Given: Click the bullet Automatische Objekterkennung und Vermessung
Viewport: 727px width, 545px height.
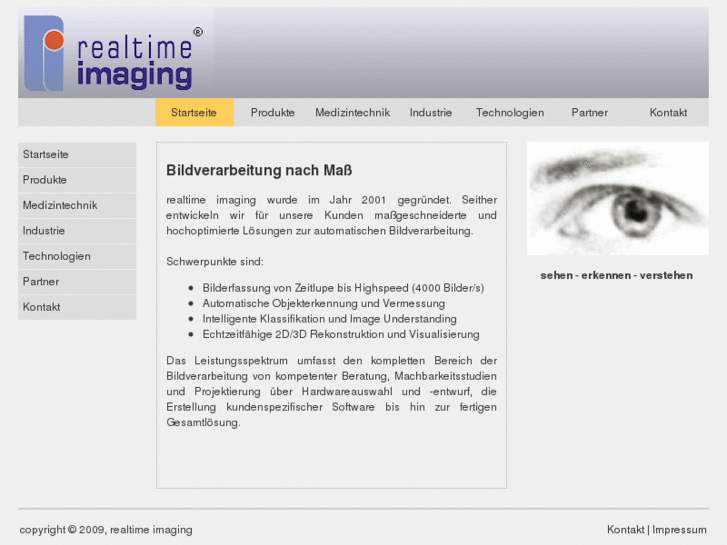Looking at the screenshot, I should pos(324,303).
